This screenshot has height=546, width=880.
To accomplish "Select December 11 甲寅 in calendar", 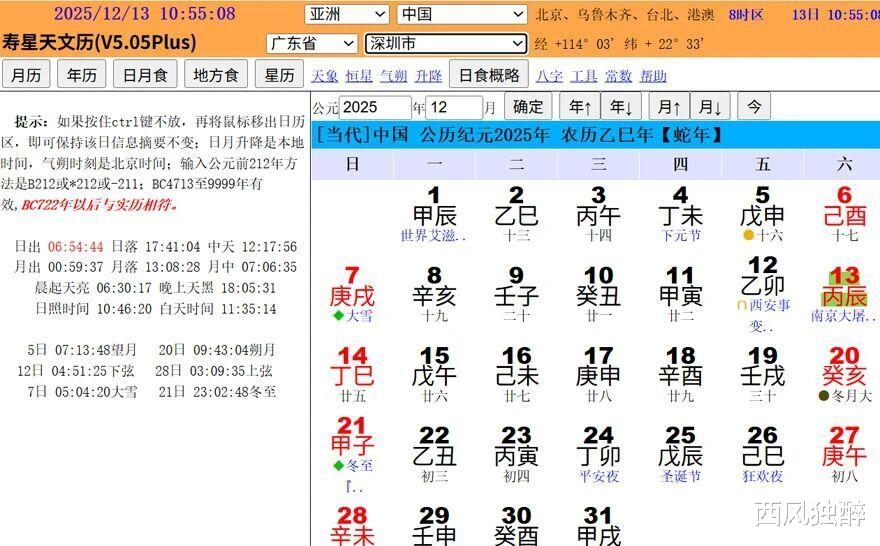I will pos(680,293).
